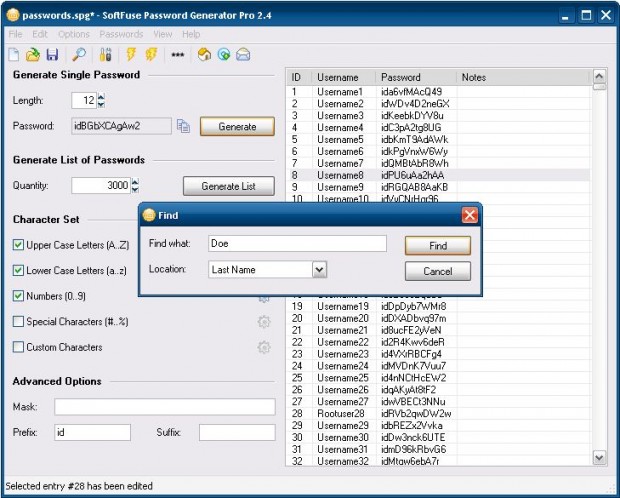The height and width of the screenshot is (498, 620).
Task: Open Custom Characters settings gear
Action: [x=264, y=348]
